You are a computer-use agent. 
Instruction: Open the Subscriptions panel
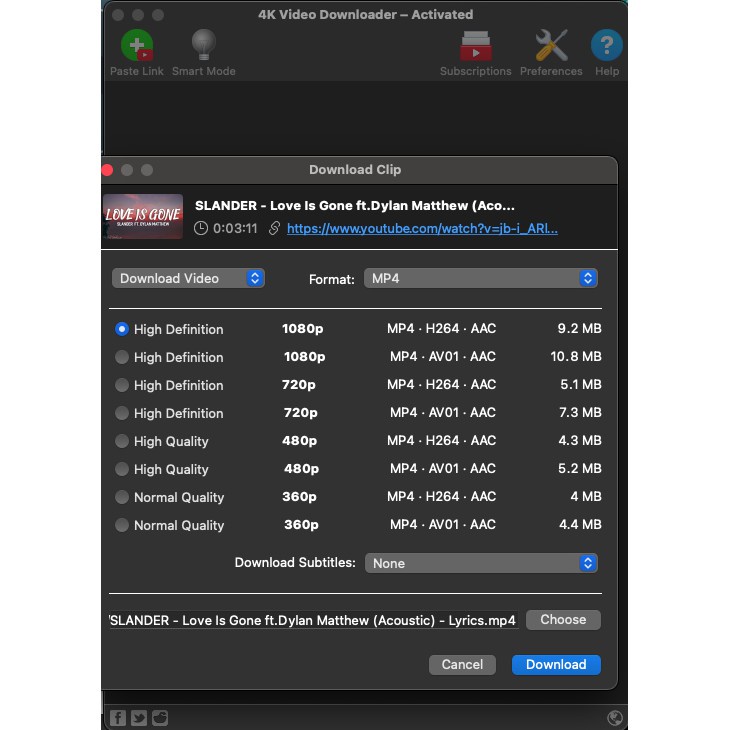[475, 47]
